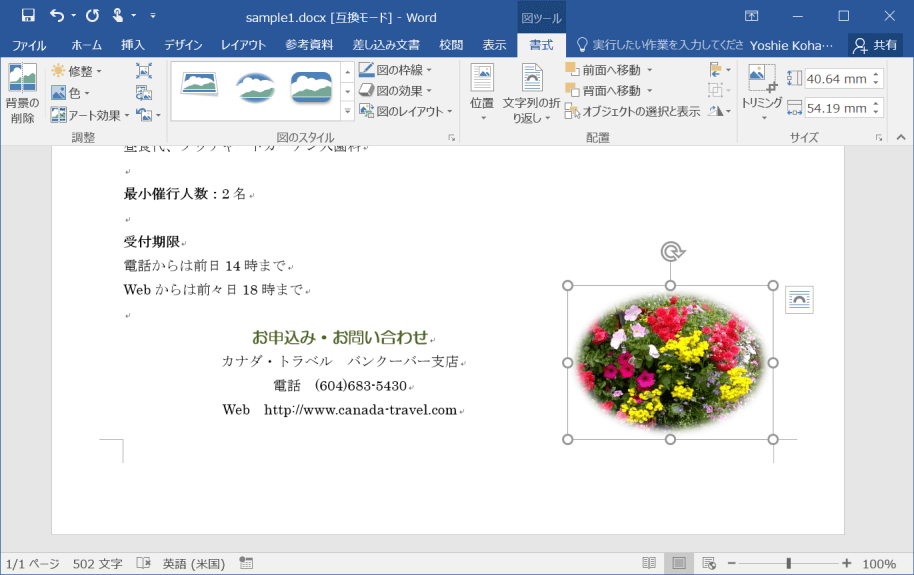Click 前面へ移動 bring forward button
The height and width of the screenshot is (575, 914).
click(x=604, y=70)
